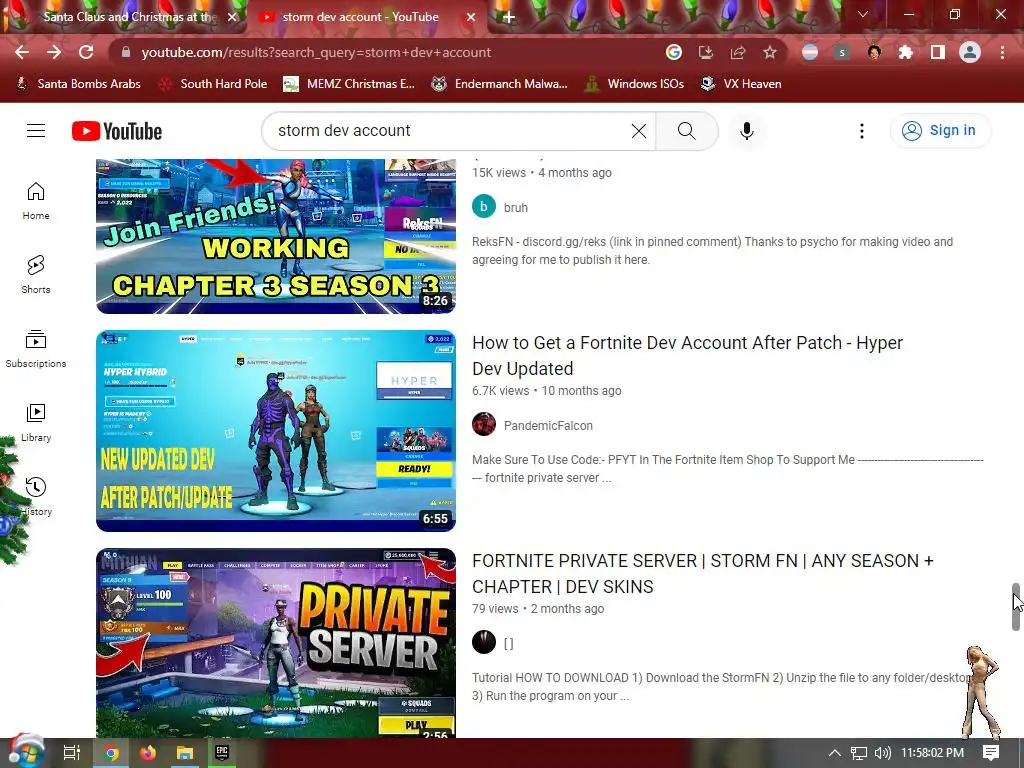Close the Santa Claus and Christmas tab
This screenshot has height=768, width=1024.
tap(232, 18)
